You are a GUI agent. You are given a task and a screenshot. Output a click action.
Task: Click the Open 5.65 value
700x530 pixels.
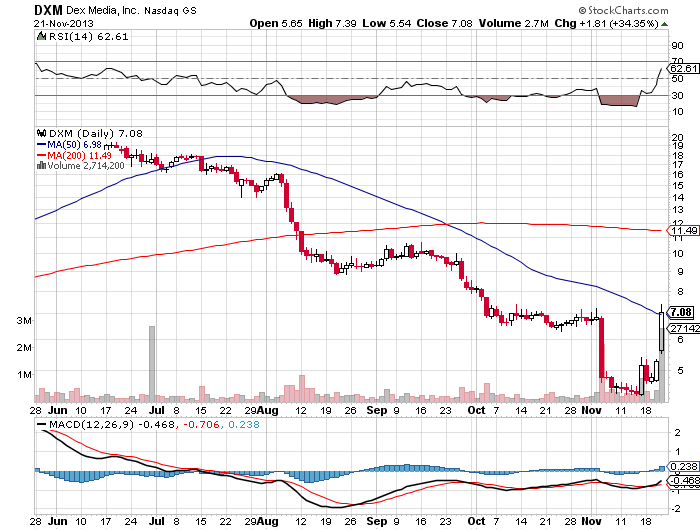pos(276,23)
